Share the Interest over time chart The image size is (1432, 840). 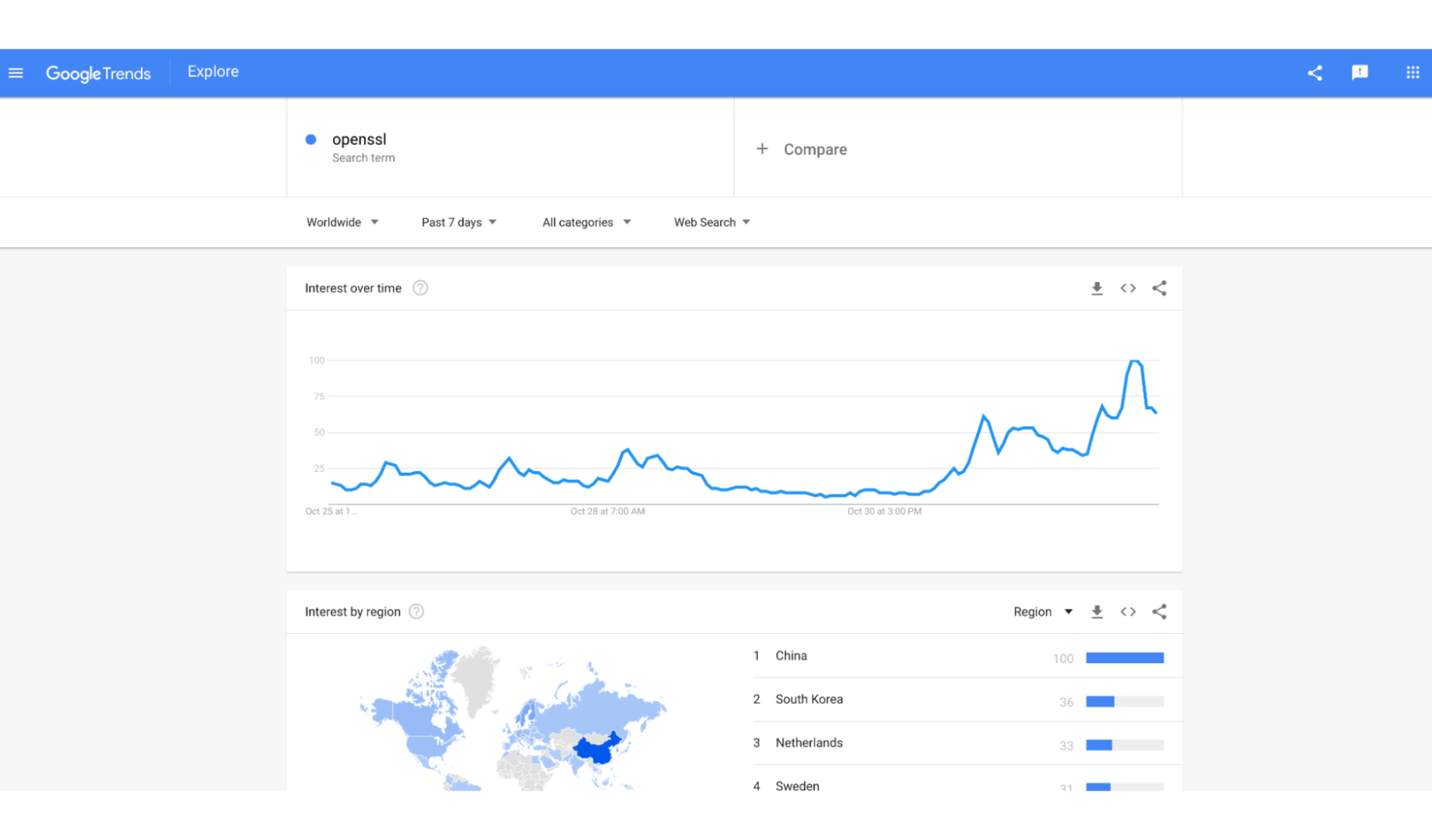click(x=1159, y=289)
